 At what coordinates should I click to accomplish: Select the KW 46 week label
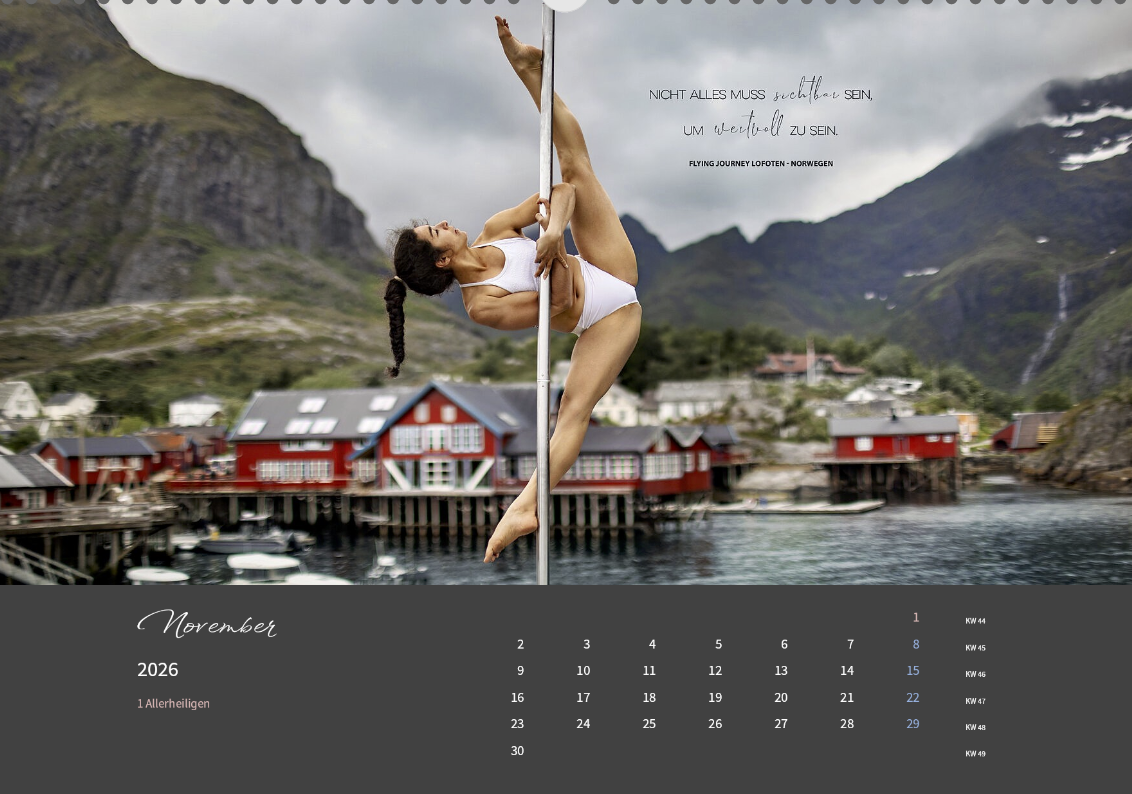click(975, 674)
